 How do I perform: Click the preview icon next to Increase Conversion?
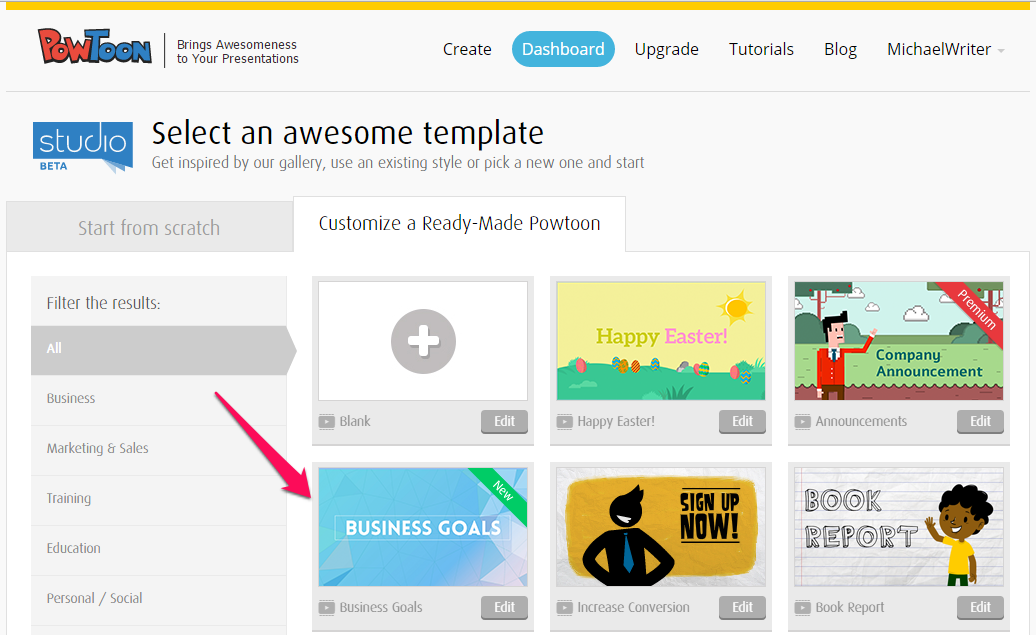[564, 607]
